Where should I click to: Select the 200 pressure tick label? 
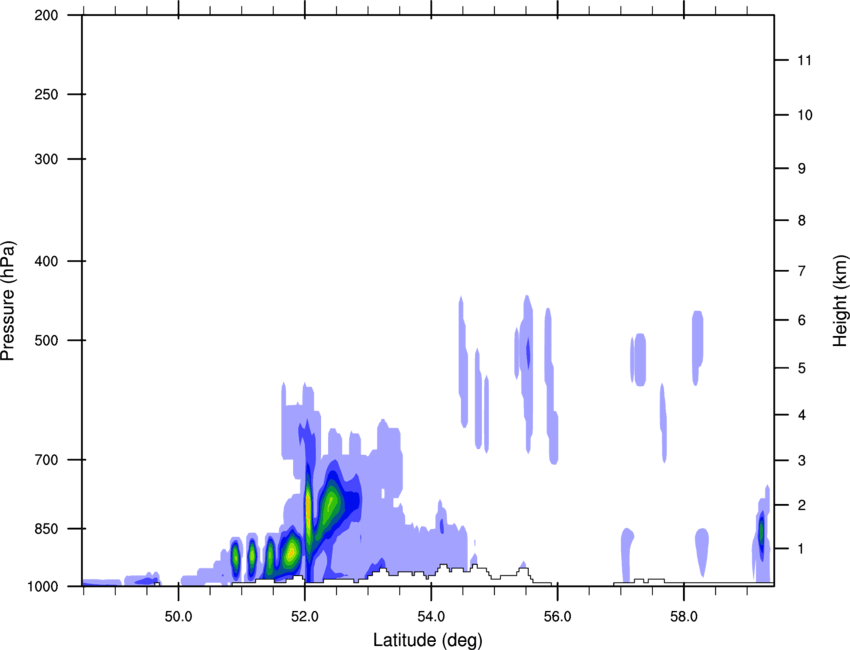pyautogui.click(x=46, y=15)
